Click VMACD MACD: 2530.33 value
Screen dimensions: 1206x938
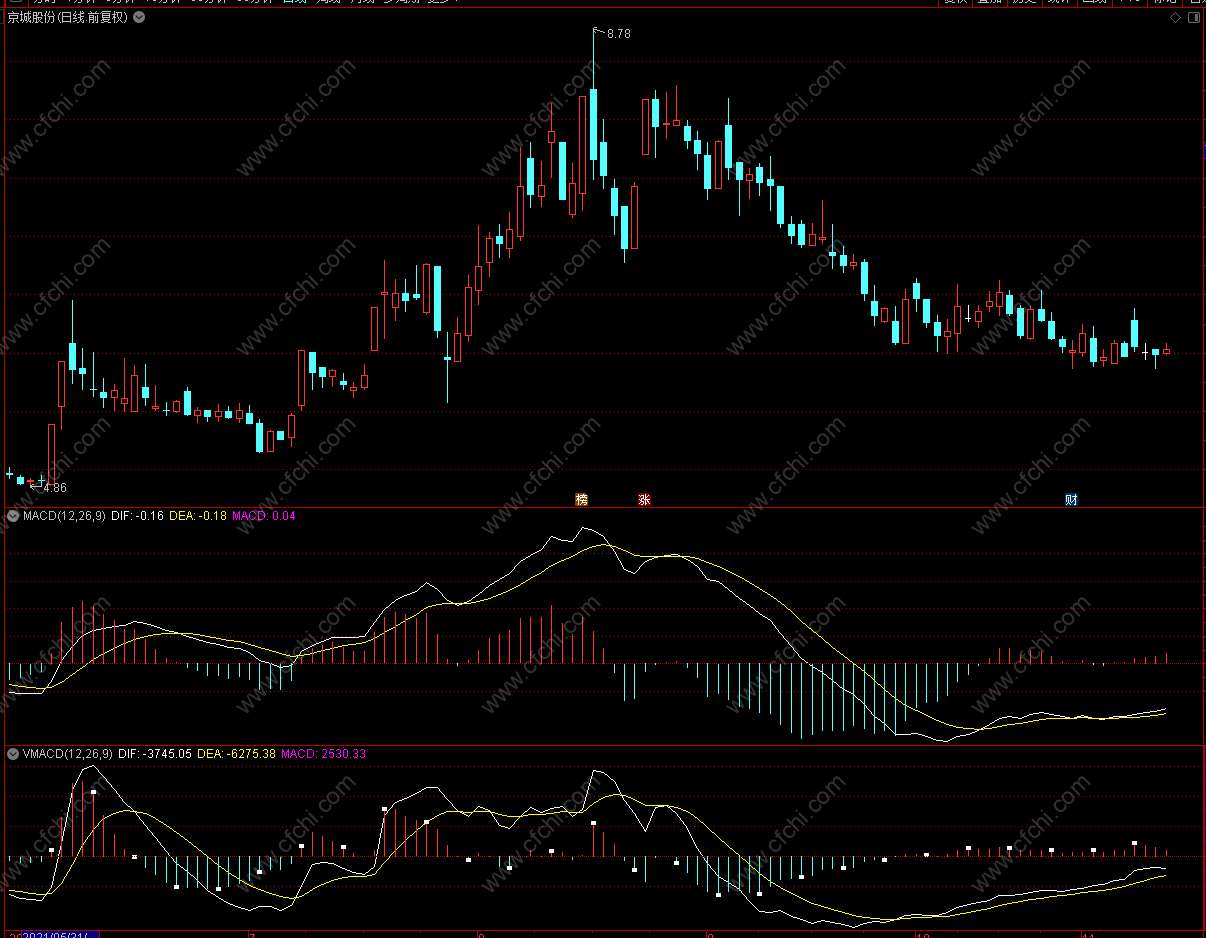pos(324,753)
